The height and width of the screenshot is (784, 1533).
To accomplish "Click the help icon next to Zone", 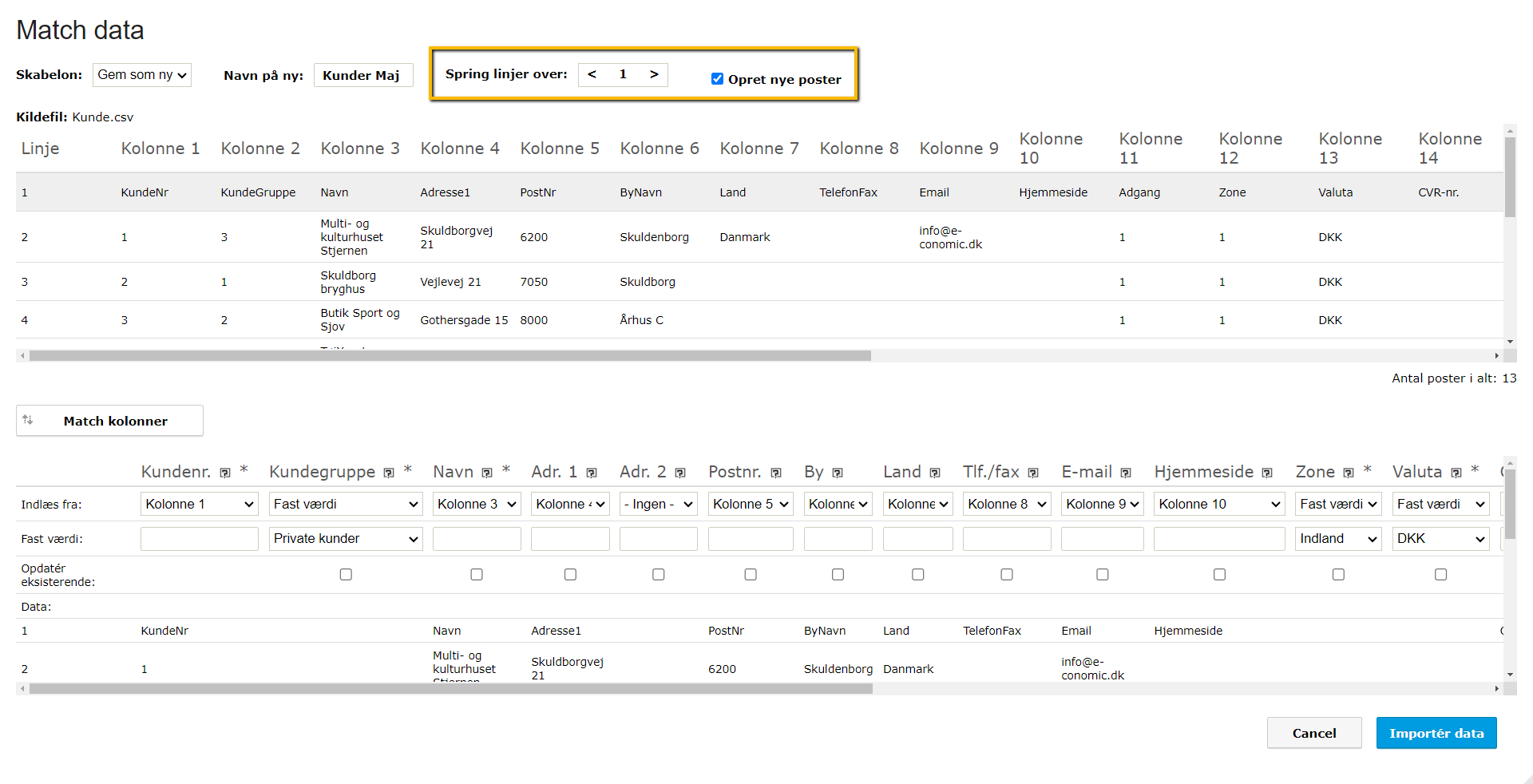I will click(x=1349, y=473).
